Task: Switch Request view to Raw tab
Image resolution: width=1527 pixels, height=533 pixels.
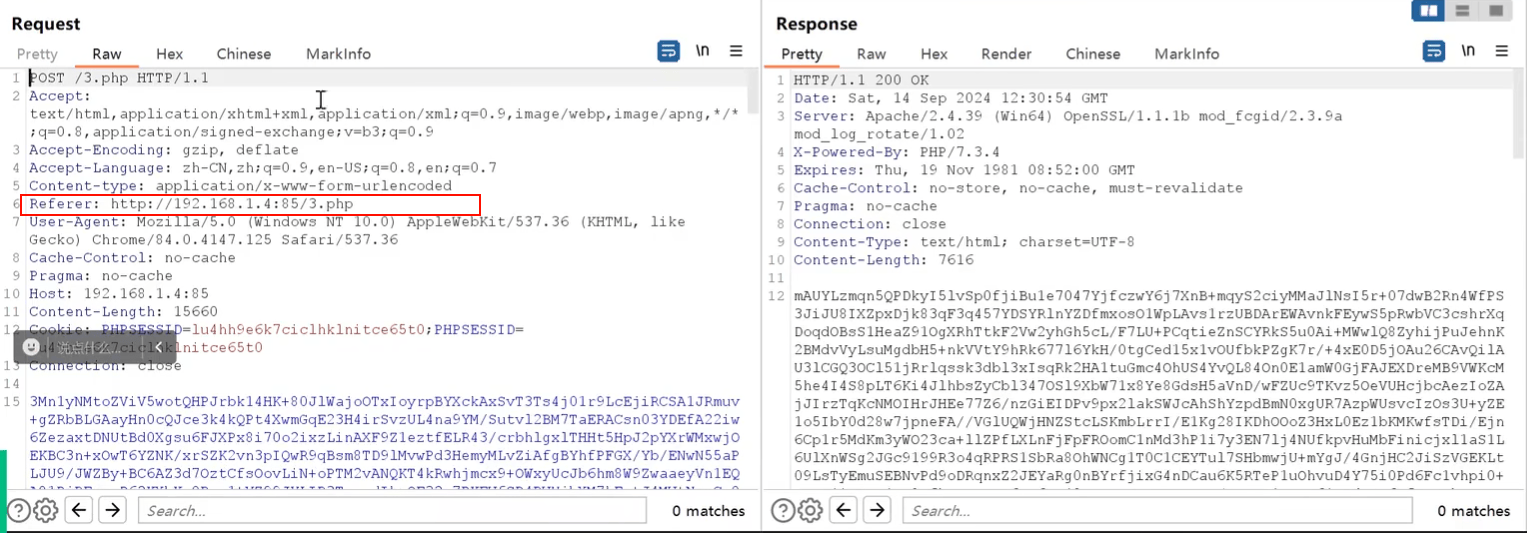Action: 107,54
